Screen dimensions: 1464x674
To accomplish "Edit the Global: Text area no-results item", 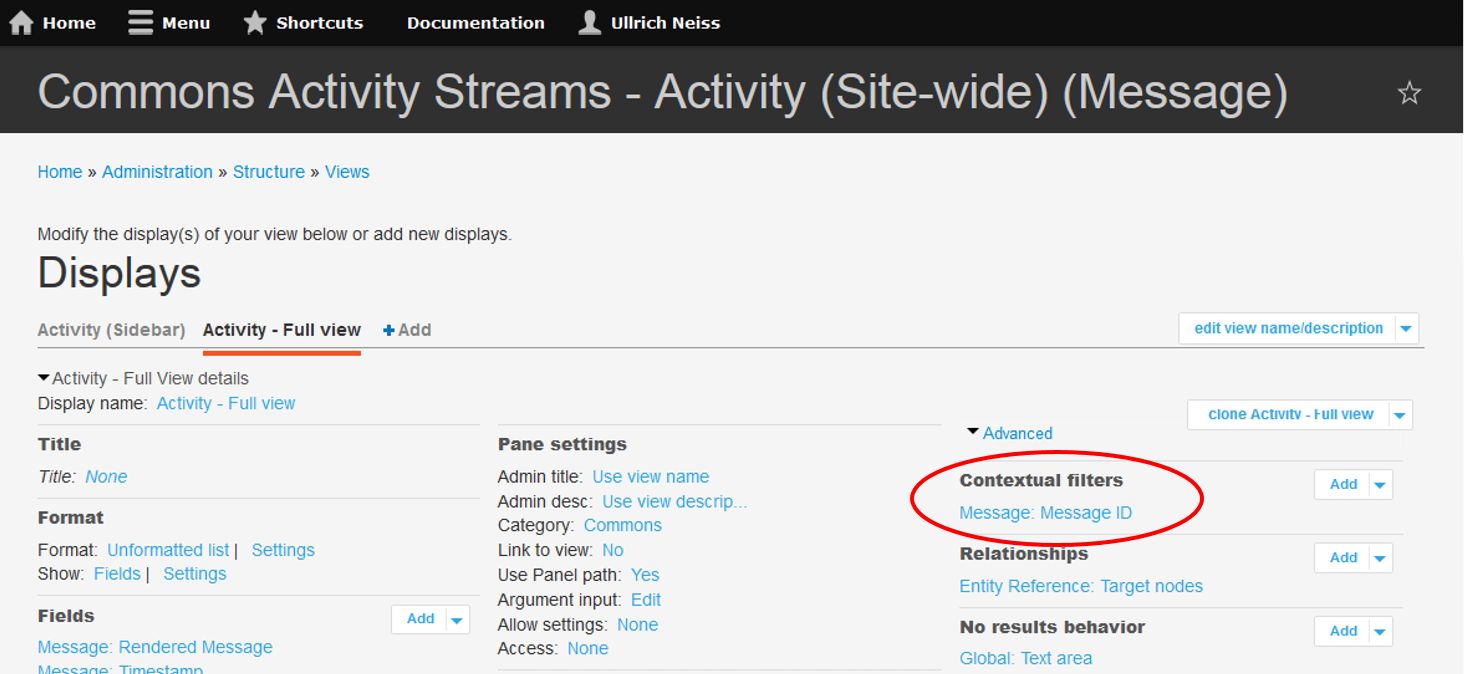I will click(1026, 658).
